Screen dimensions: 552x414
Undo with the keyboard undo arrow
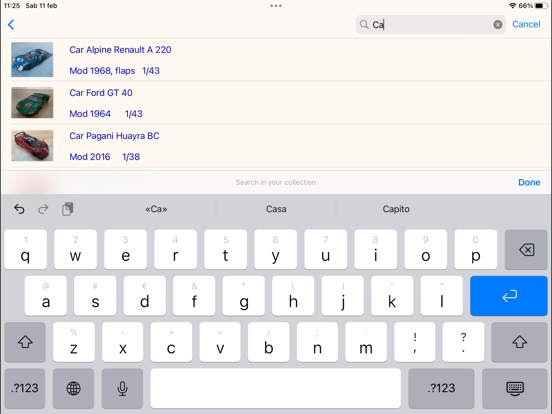pos(19,209)
